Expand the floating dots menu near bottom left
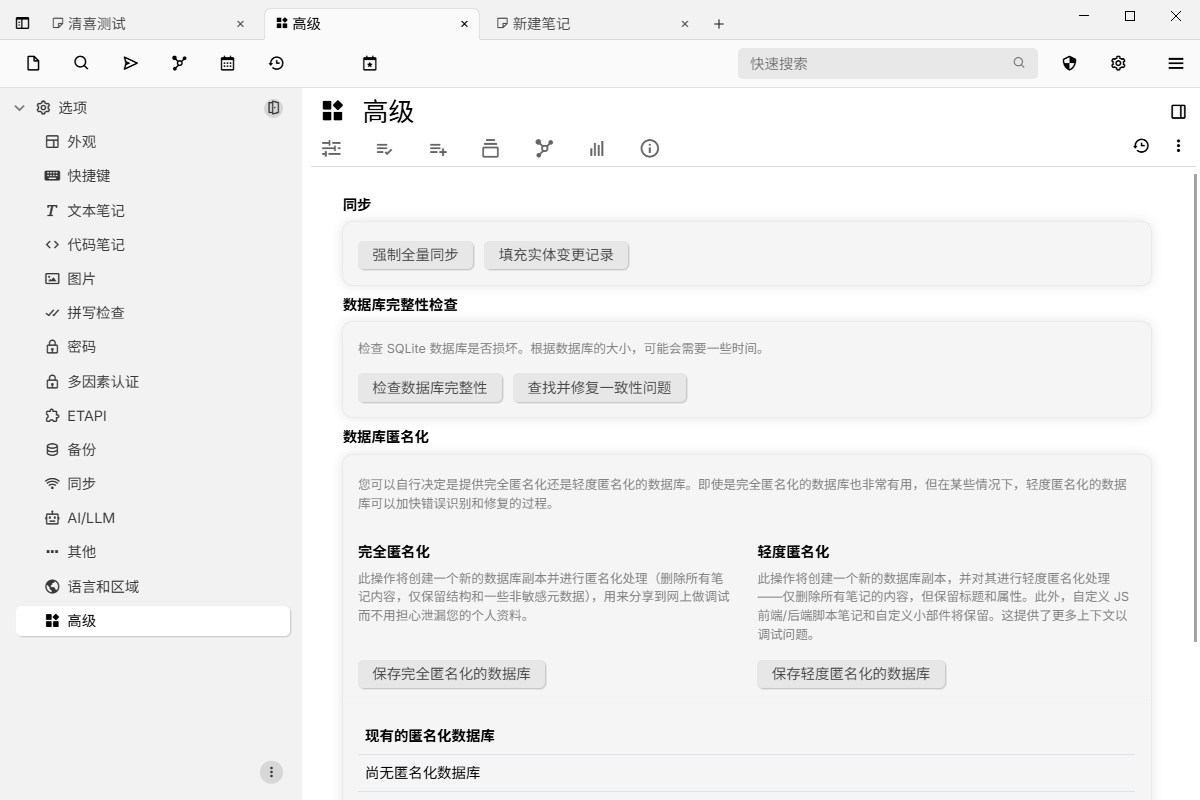 [x=271, y=771]
